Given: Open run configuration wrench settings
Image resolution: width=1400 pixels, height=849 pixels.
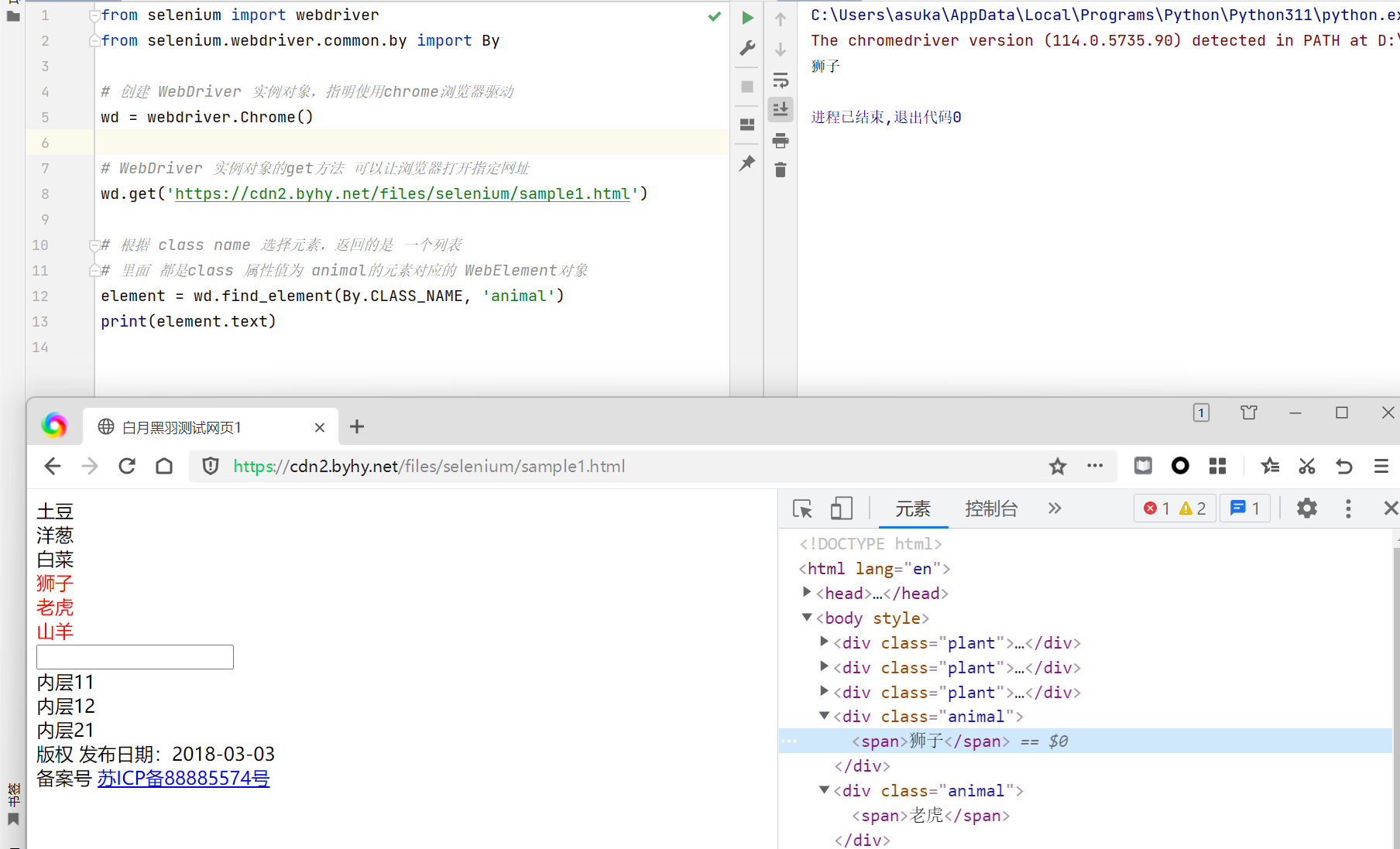Looking at the screenshot, I should (747, 48).
